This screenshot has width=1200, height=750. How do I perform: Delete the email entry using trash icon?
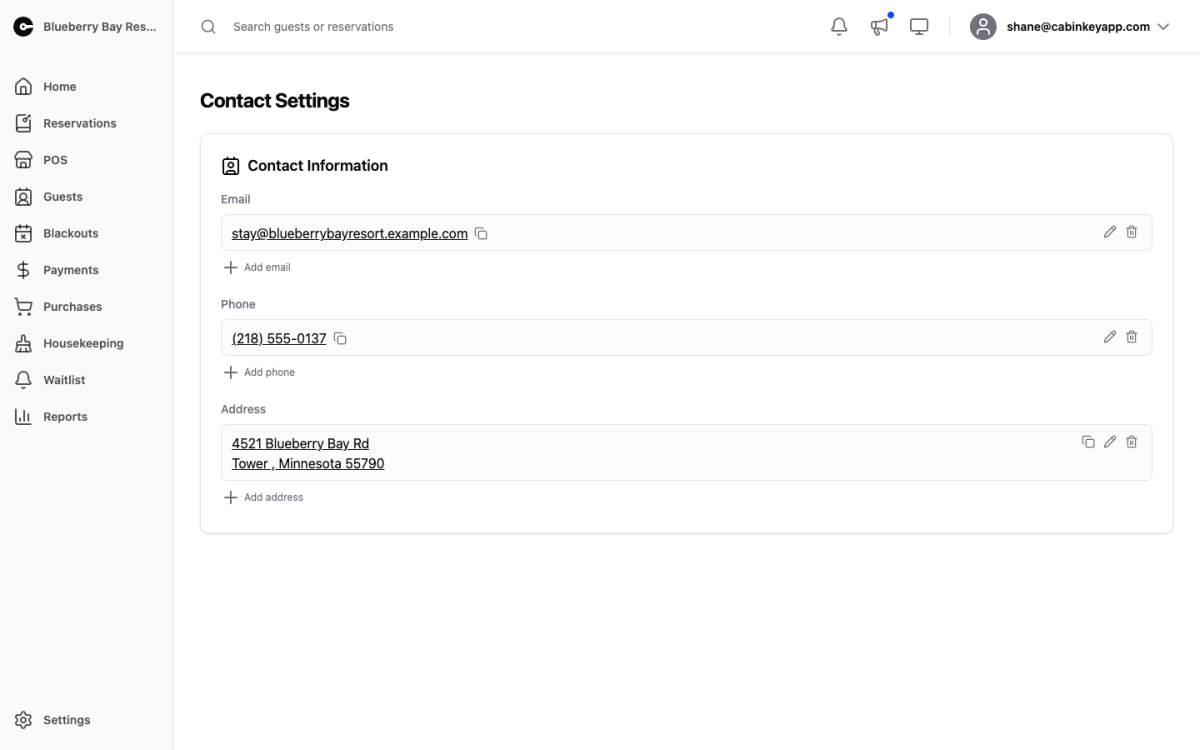tap(1132, 232)
